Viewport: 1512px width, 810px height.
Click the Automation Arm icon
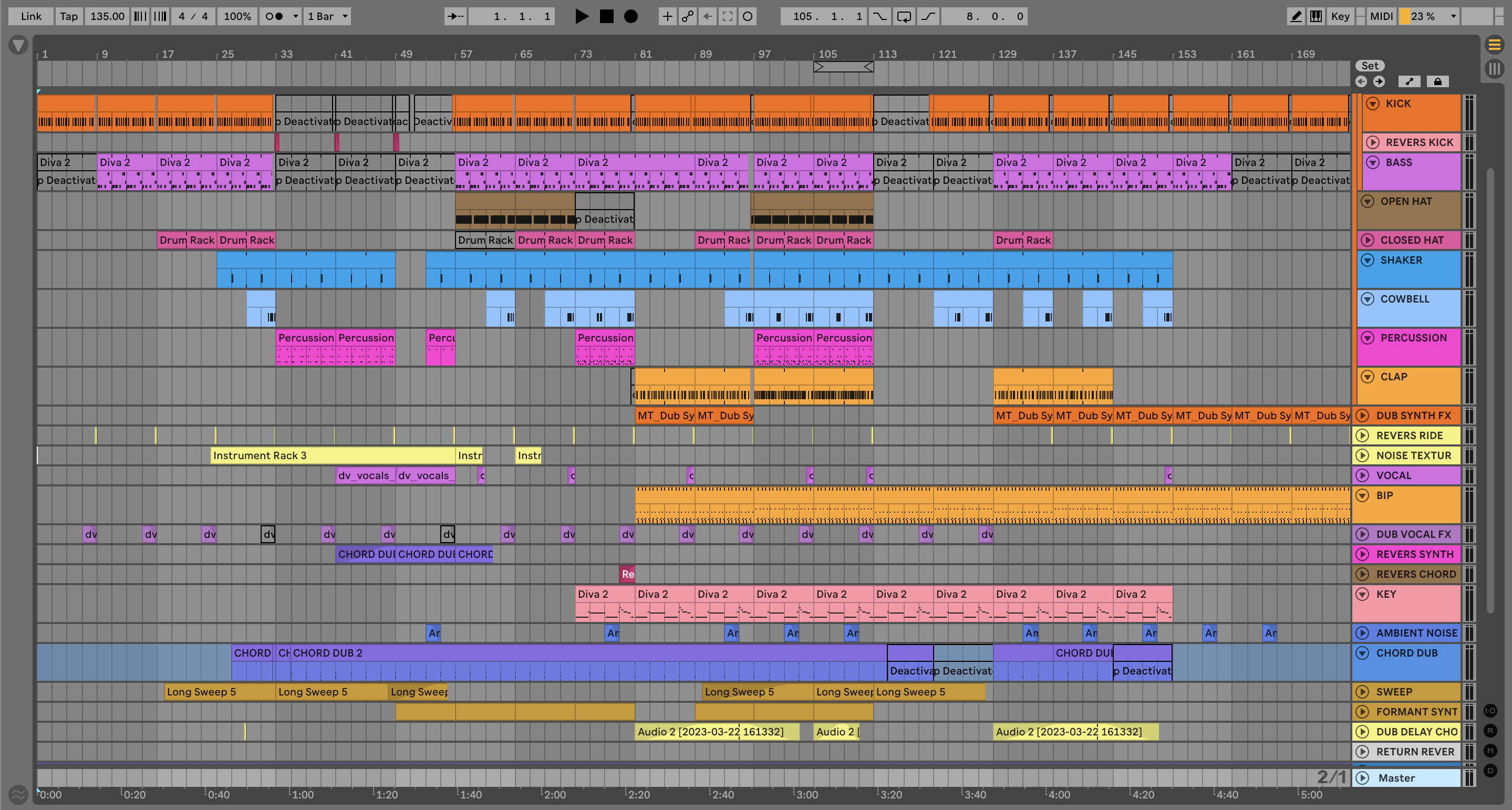pyautogui.click(x=687, y=16)
